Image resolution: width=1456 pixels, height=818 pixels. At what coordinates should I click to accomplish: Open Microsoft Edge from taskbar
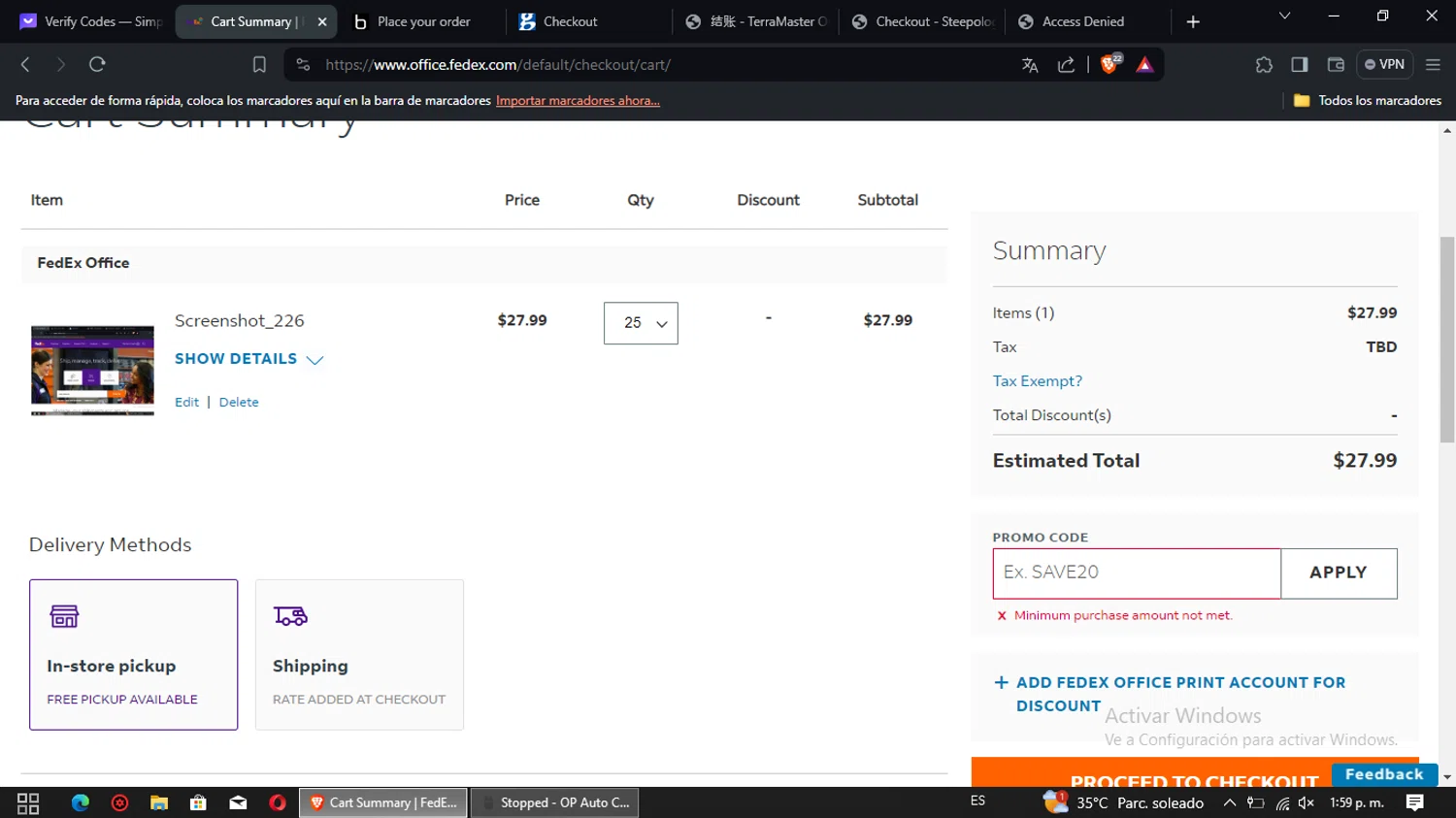pyautogui.click(x=80, y=802)
